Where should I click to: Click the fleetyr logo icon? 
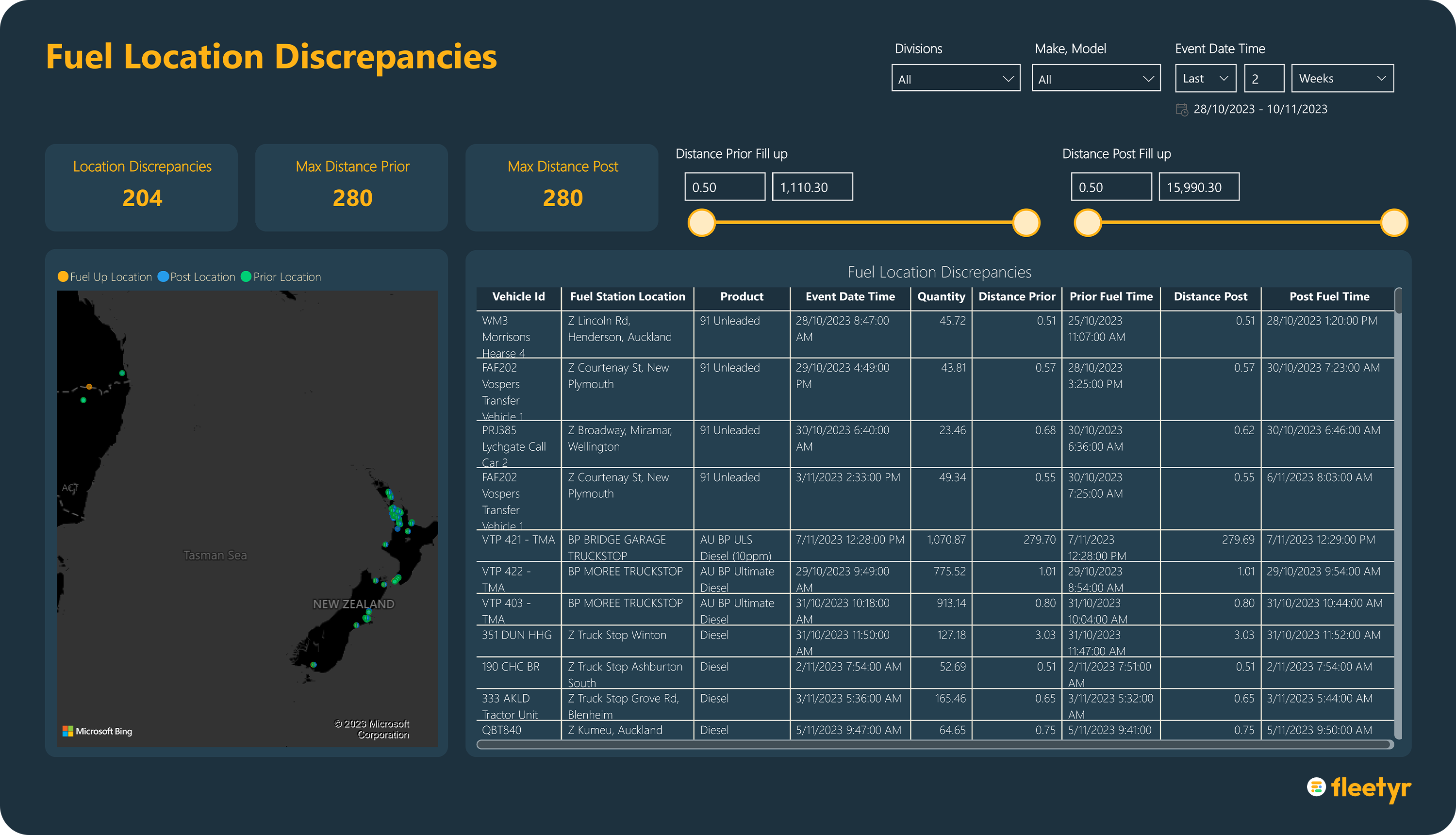pyautogui.click(x=1316, y=787)
